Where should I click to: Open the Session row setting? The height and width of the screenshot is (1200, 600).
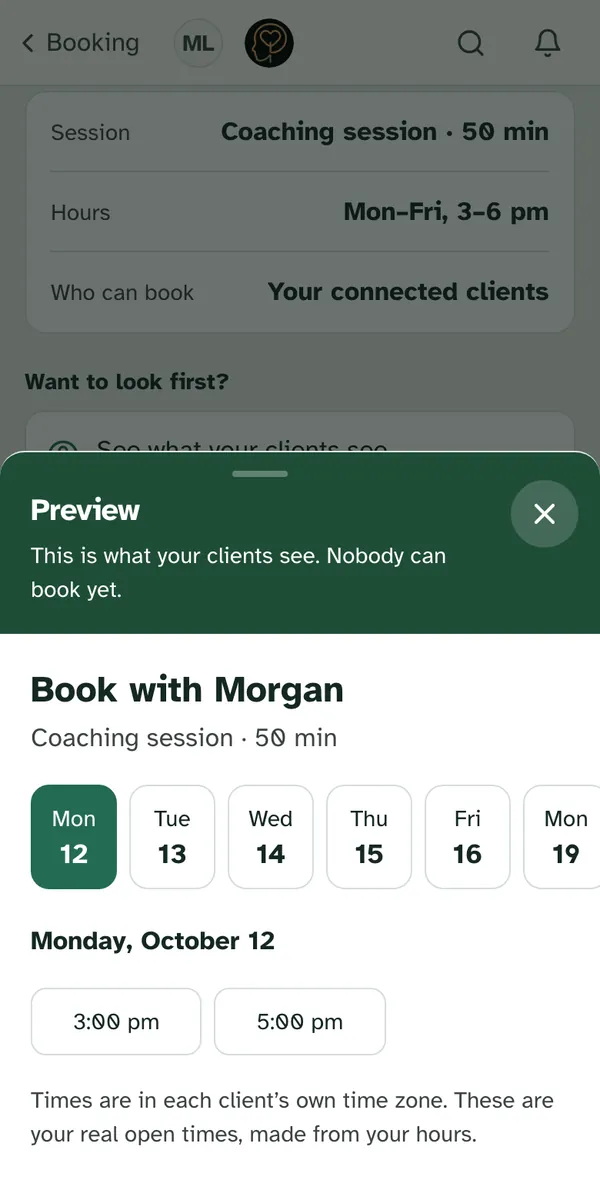coord(300,132)
